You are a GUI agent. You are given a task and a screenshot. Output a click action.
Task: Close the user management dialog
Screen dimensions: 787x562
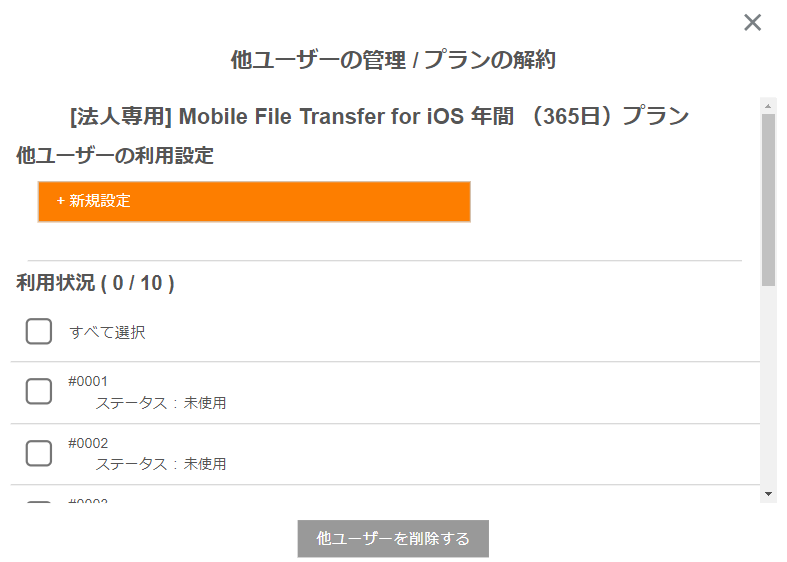coord(752,23)
